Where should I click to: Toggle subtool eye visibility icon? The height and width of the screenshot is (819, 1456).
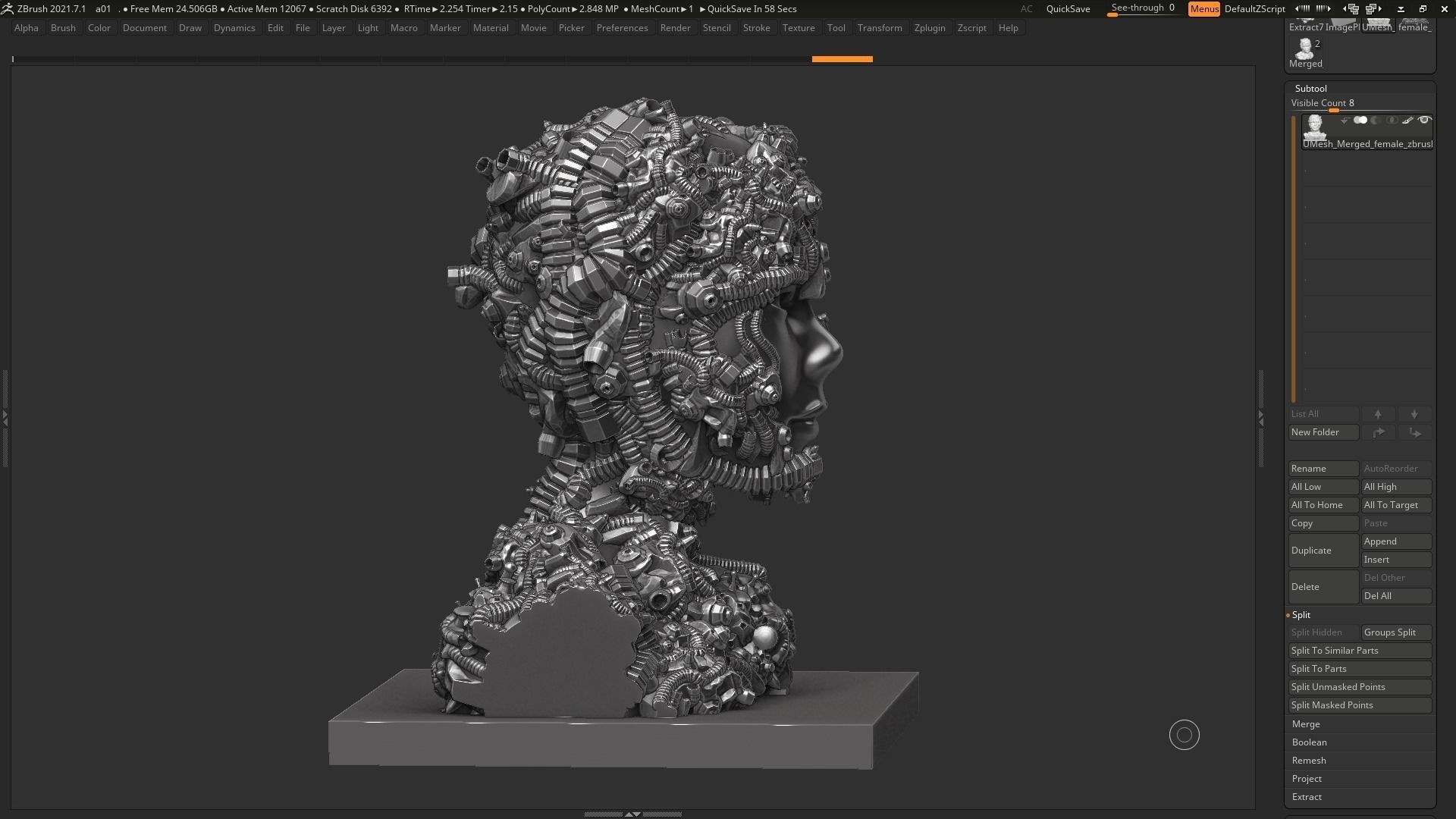point(1425,120)
